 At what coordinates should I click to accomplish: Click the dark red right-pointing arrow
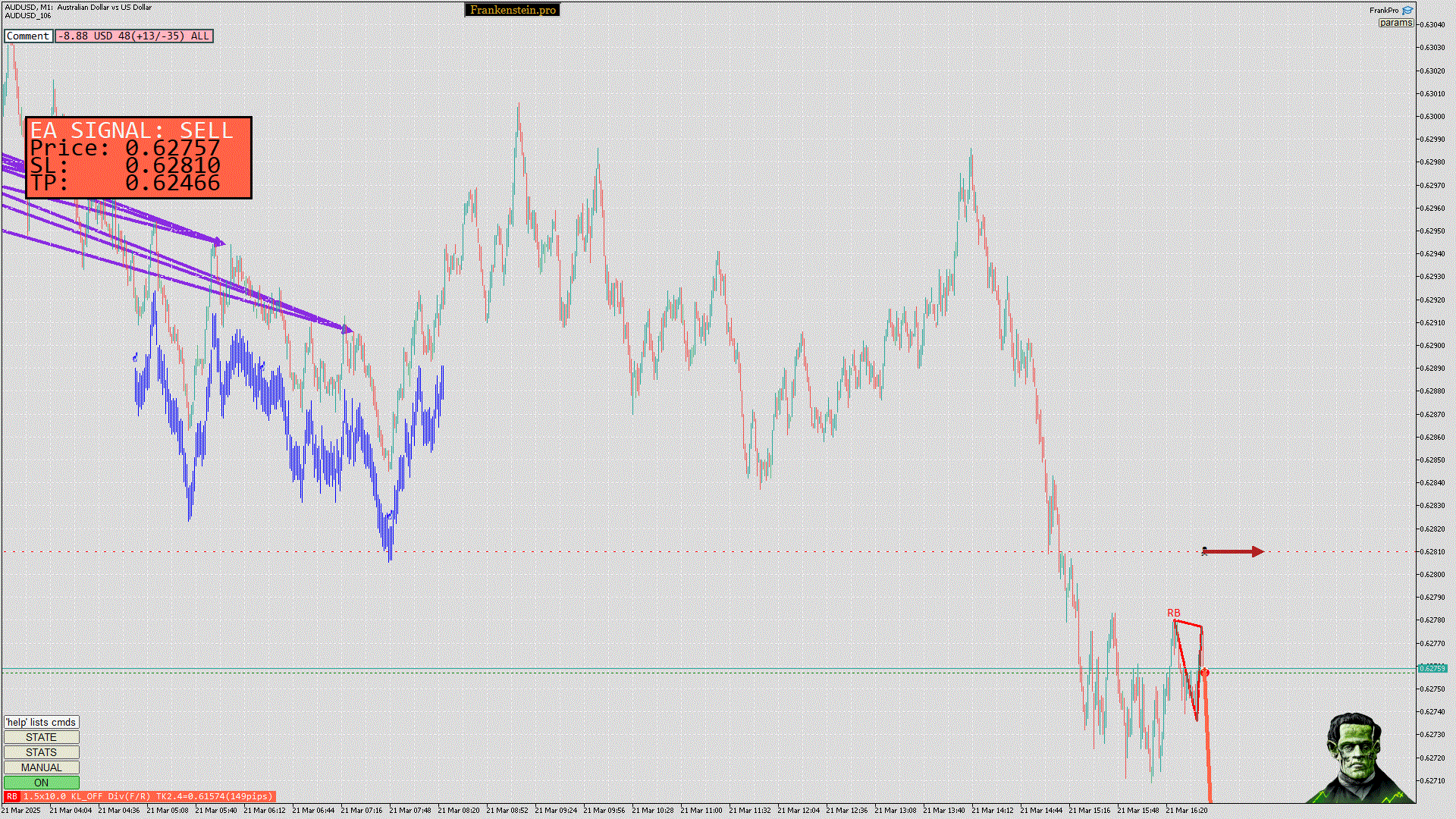1235,551
